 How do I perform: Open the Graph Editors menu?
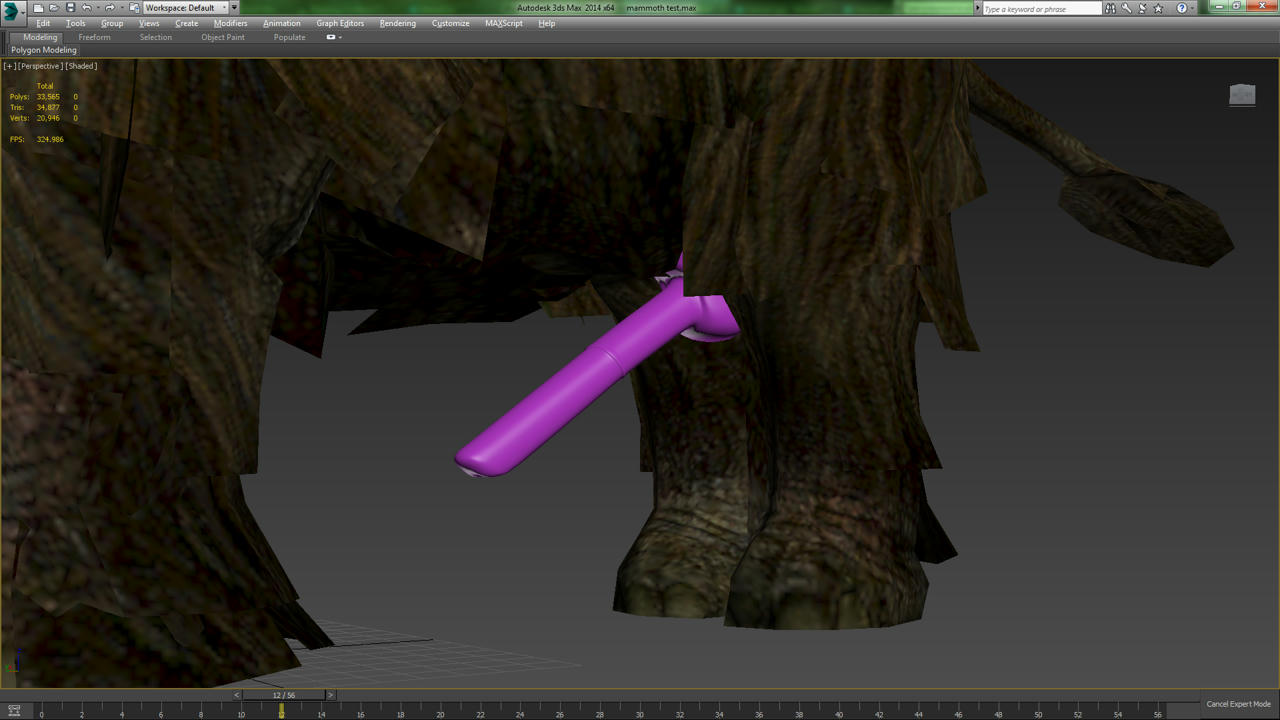(x=340, y=23)
